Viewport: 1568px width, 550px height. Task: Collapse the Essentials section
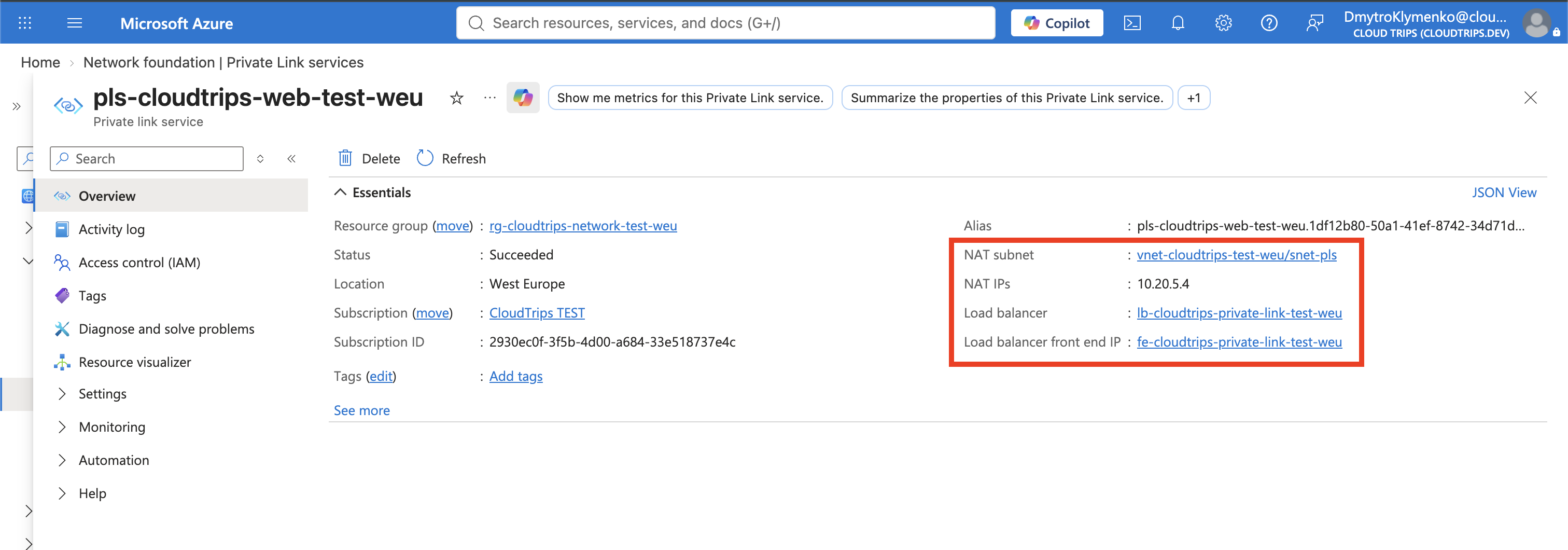(341, 192)
